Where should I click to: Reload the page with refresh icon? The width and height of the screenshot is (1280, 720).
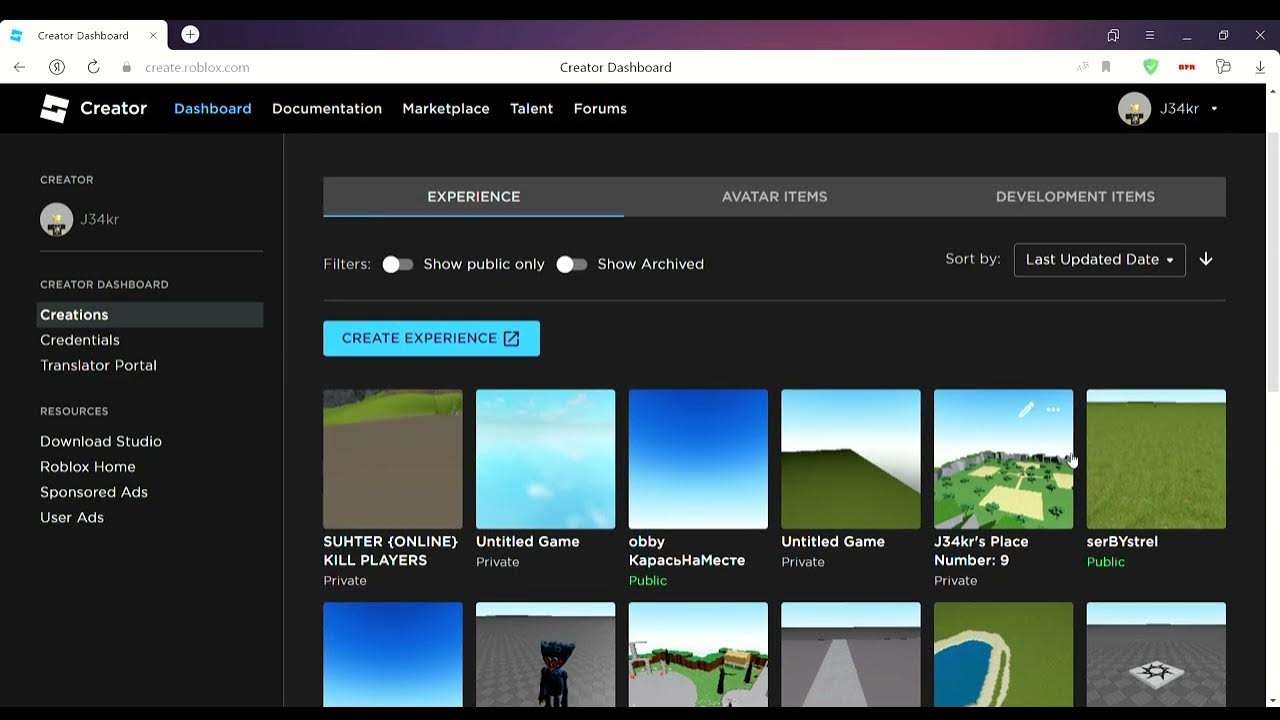93,67
